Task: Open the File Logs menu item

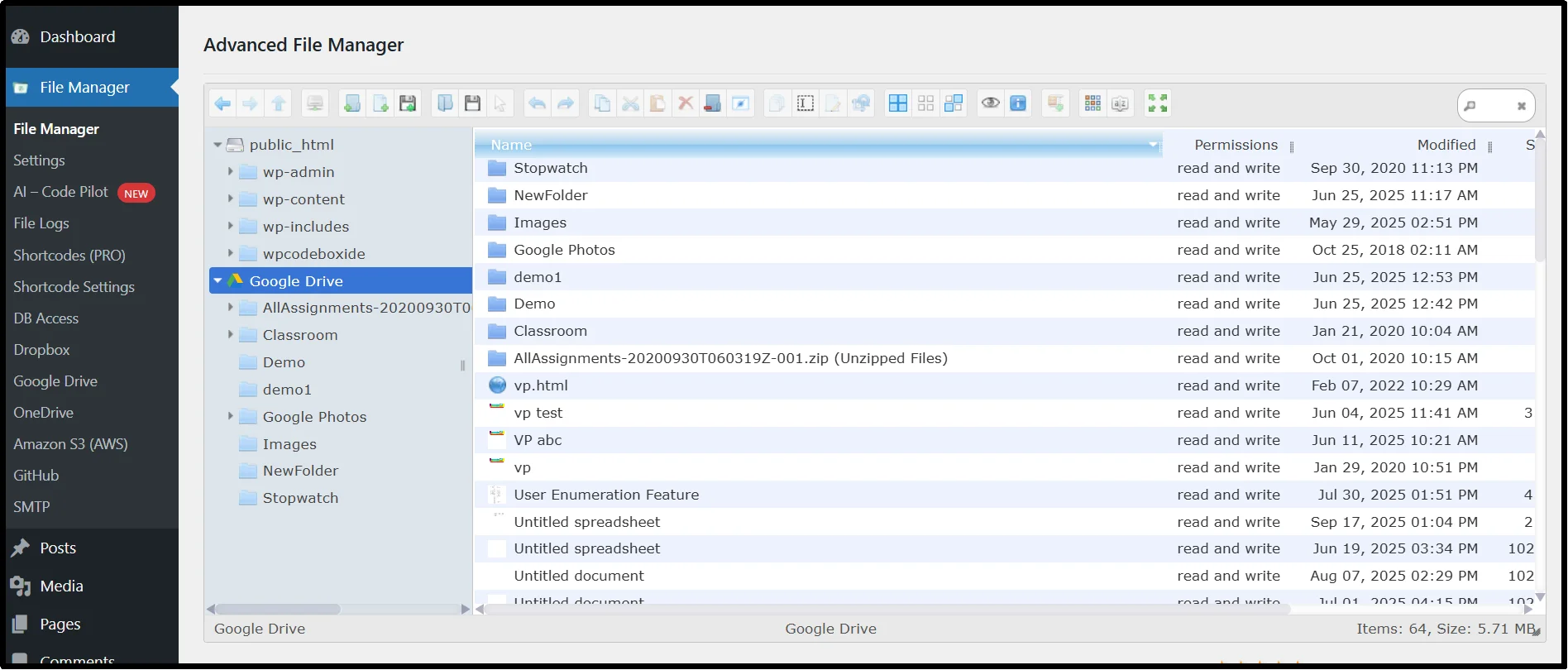Action: (41, 223)
